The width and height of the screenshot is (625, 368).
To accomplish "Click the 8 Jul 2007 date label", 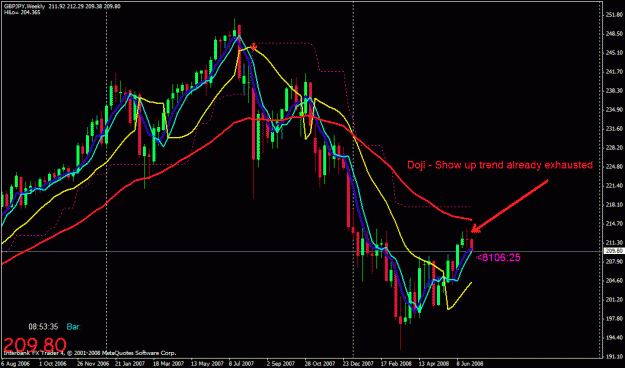I will 242,364.
